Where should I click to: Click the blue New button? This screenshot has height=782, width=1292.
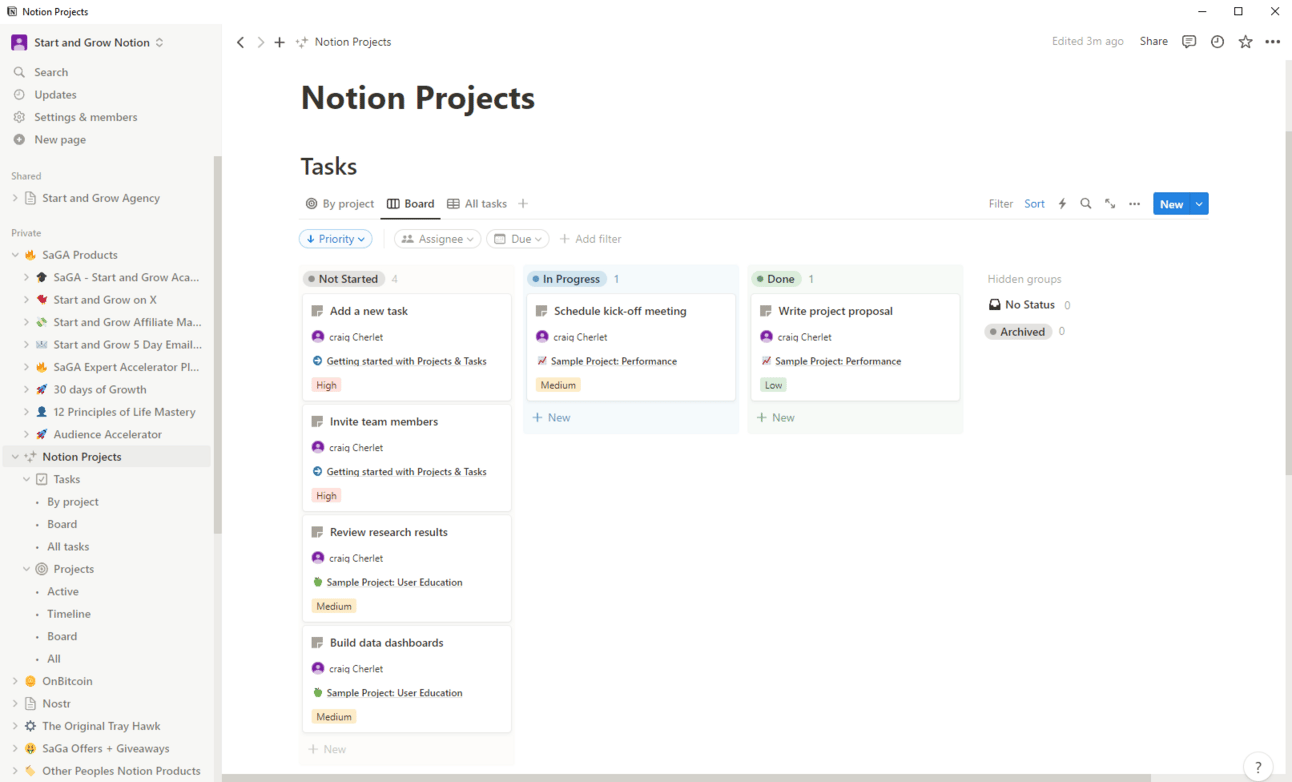point(1171,204)
